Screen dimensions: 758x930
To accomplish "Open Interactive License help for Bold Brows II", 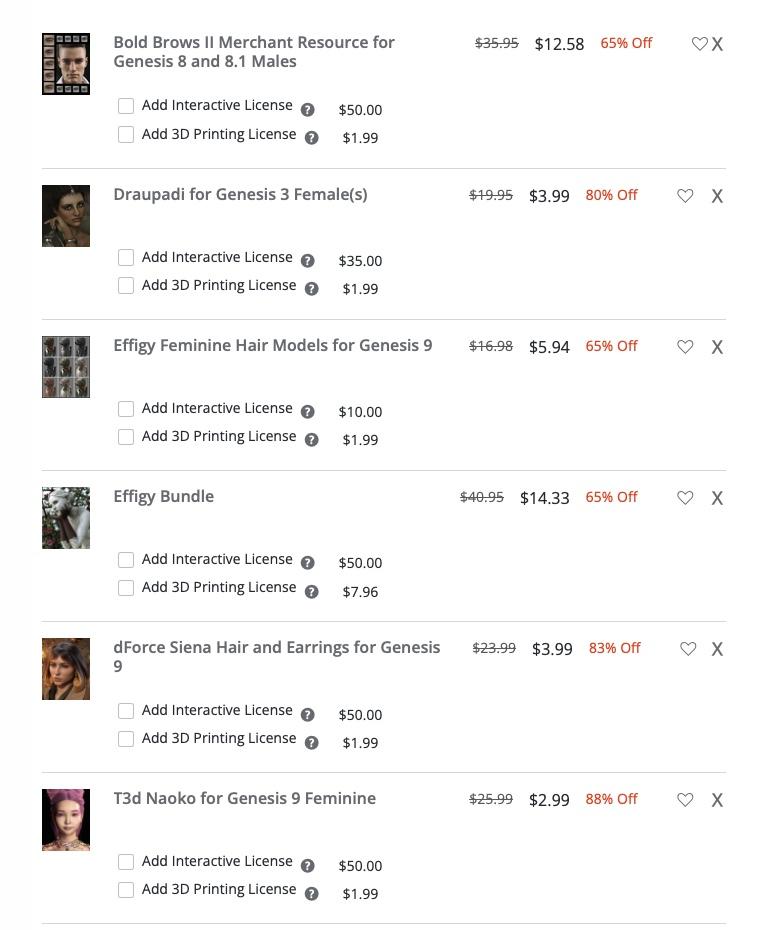I will tap(308, 110).
